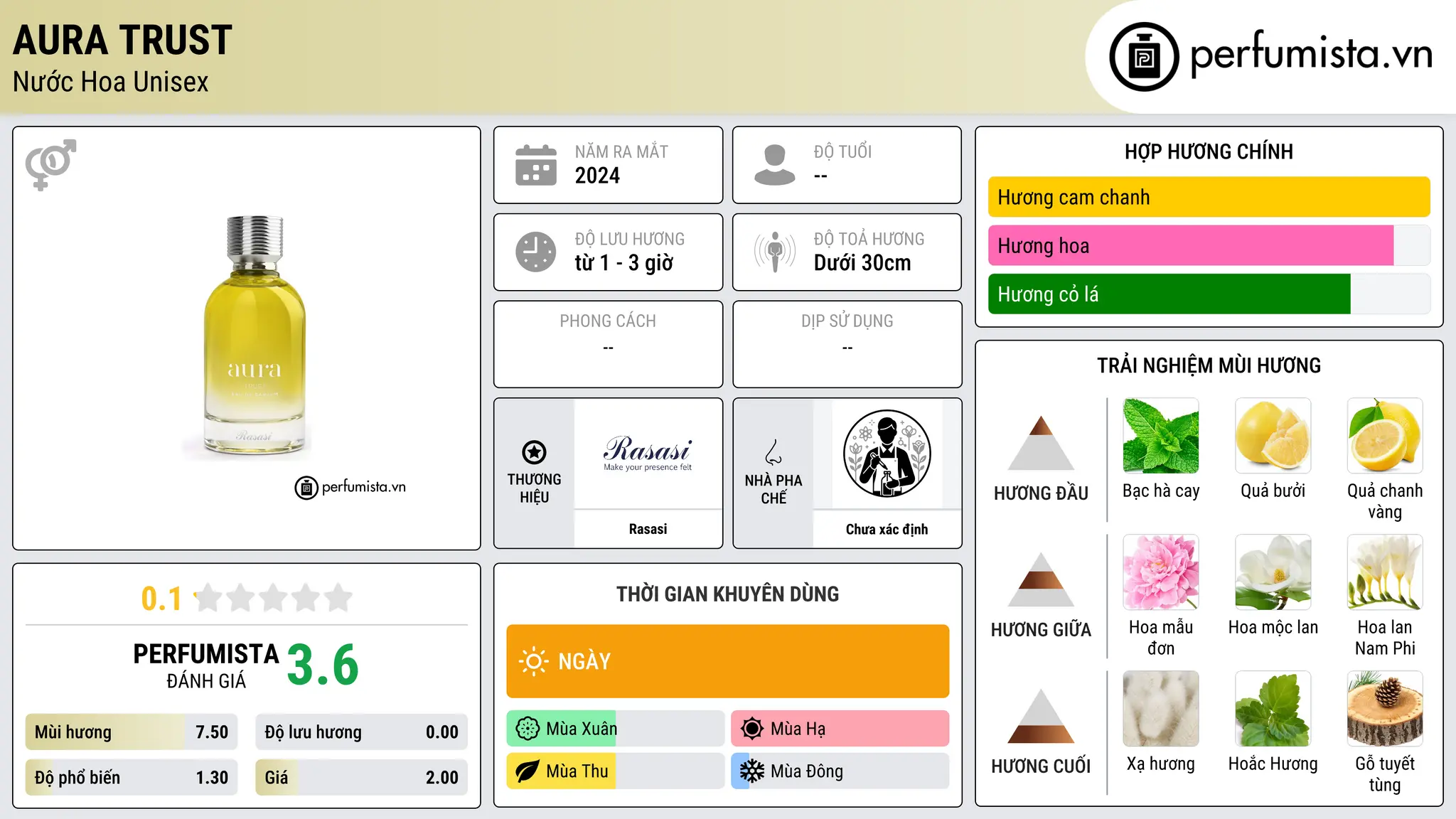Click the Dưới 30cm sillage value

(x=862, y=263)
